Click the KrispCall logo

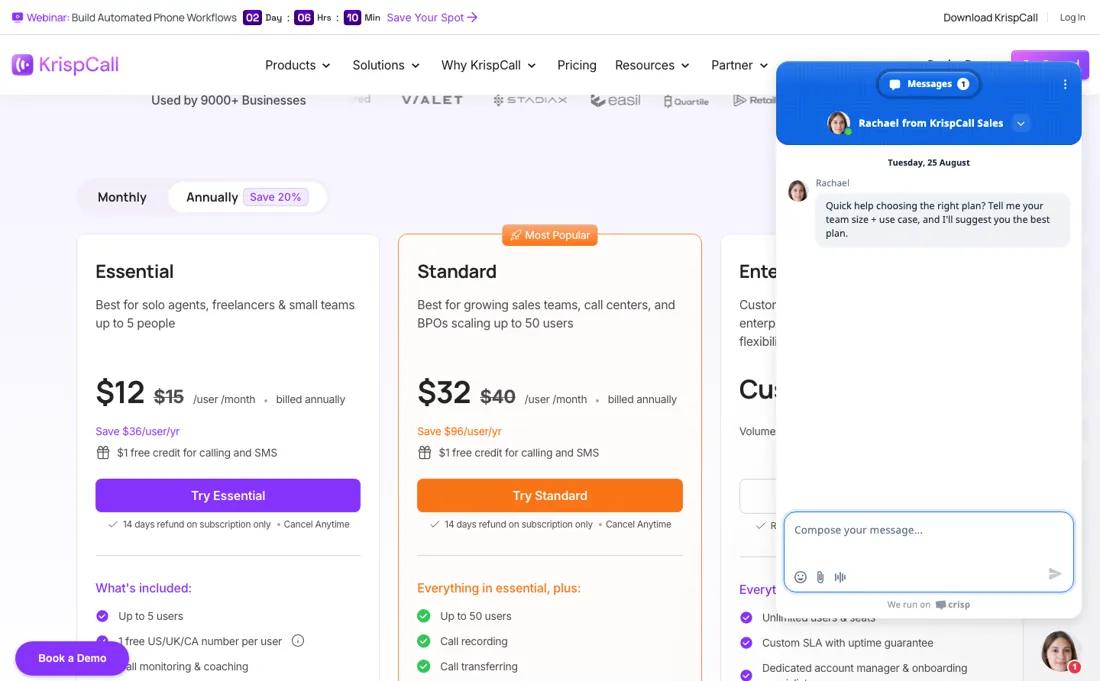pos(65,65)
